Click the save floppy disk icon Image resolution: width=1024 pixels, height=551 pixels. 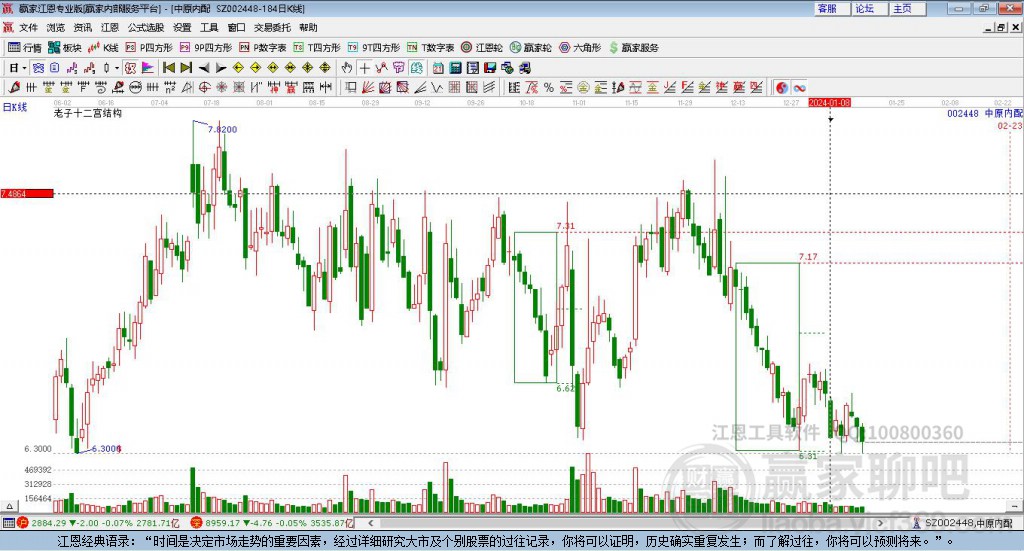(490, 68)
